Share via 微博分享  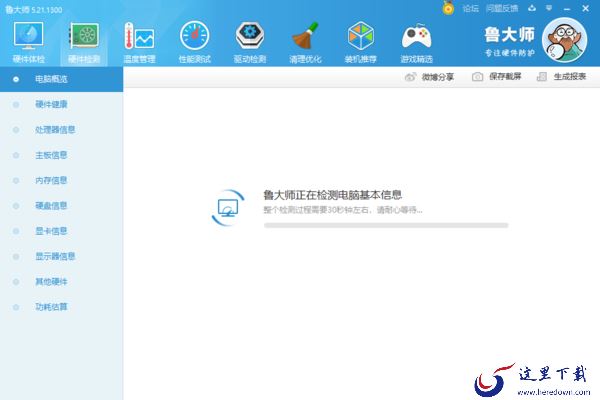coord(429,77)
